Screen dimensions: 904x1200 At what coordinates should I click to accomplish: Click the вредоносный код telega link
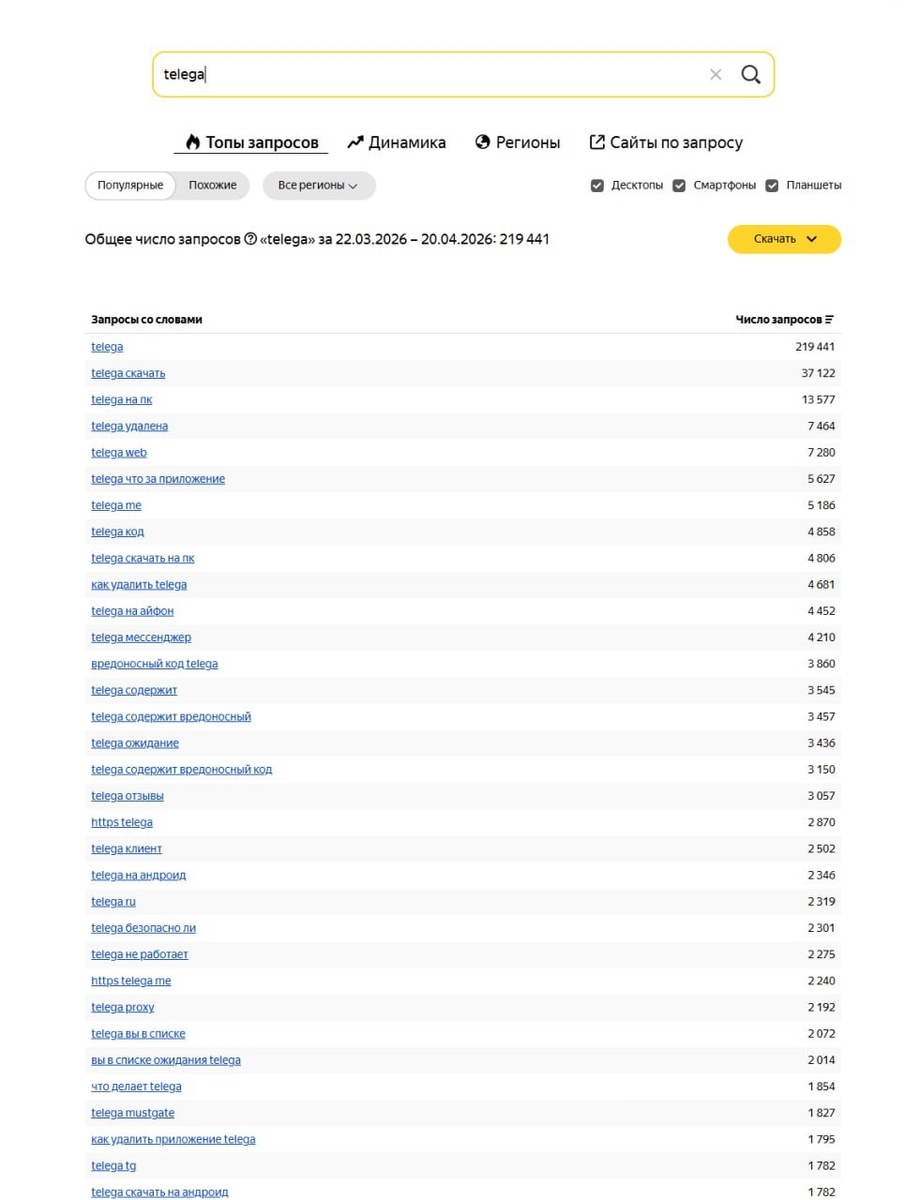tap(154, 664)
